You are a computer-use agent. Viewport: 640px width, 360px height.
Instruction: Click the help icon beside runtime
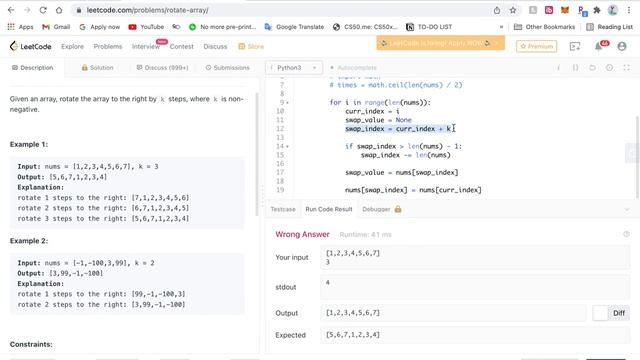[x=626, y=234]
